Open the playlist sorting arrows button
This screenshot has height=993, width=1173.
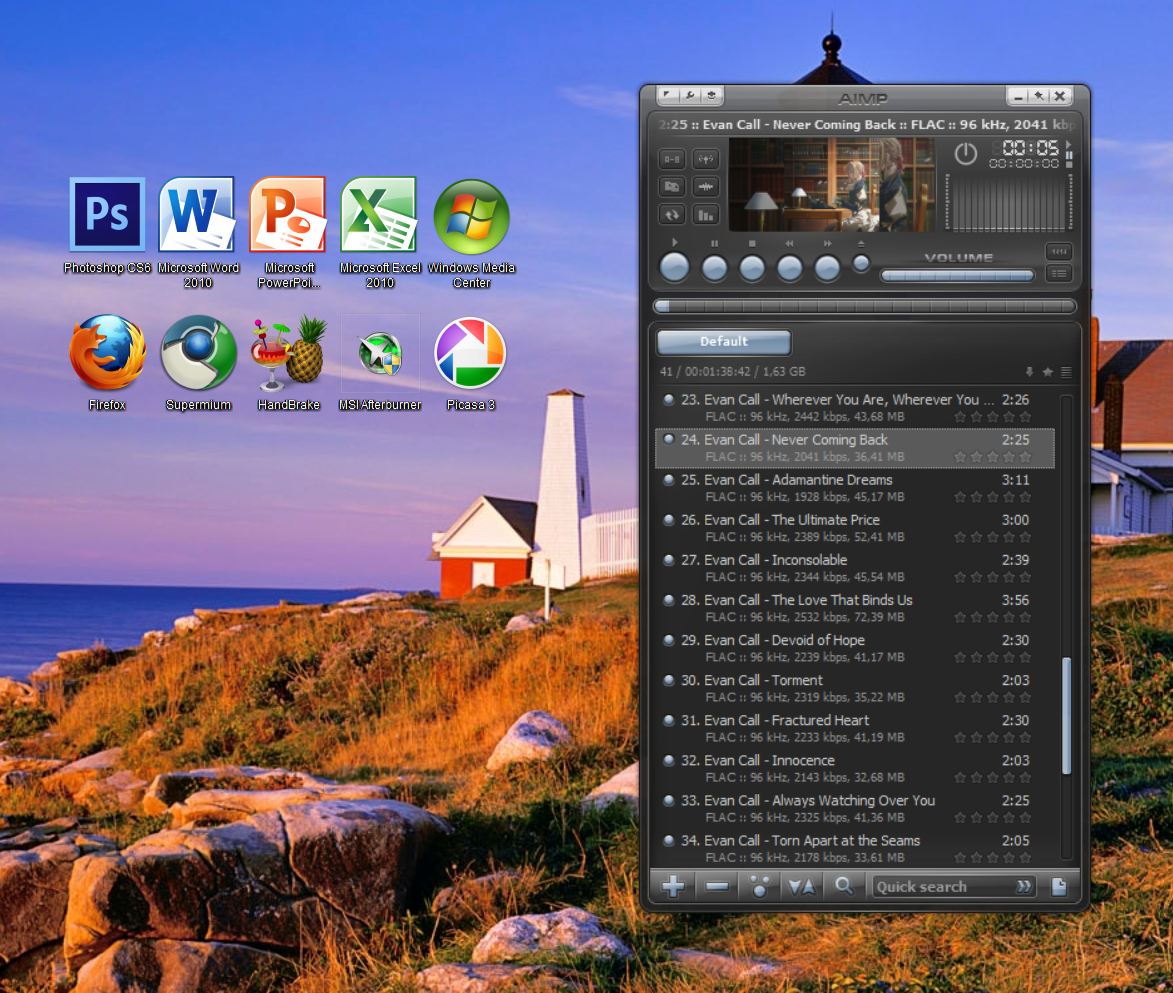point(802,887)
